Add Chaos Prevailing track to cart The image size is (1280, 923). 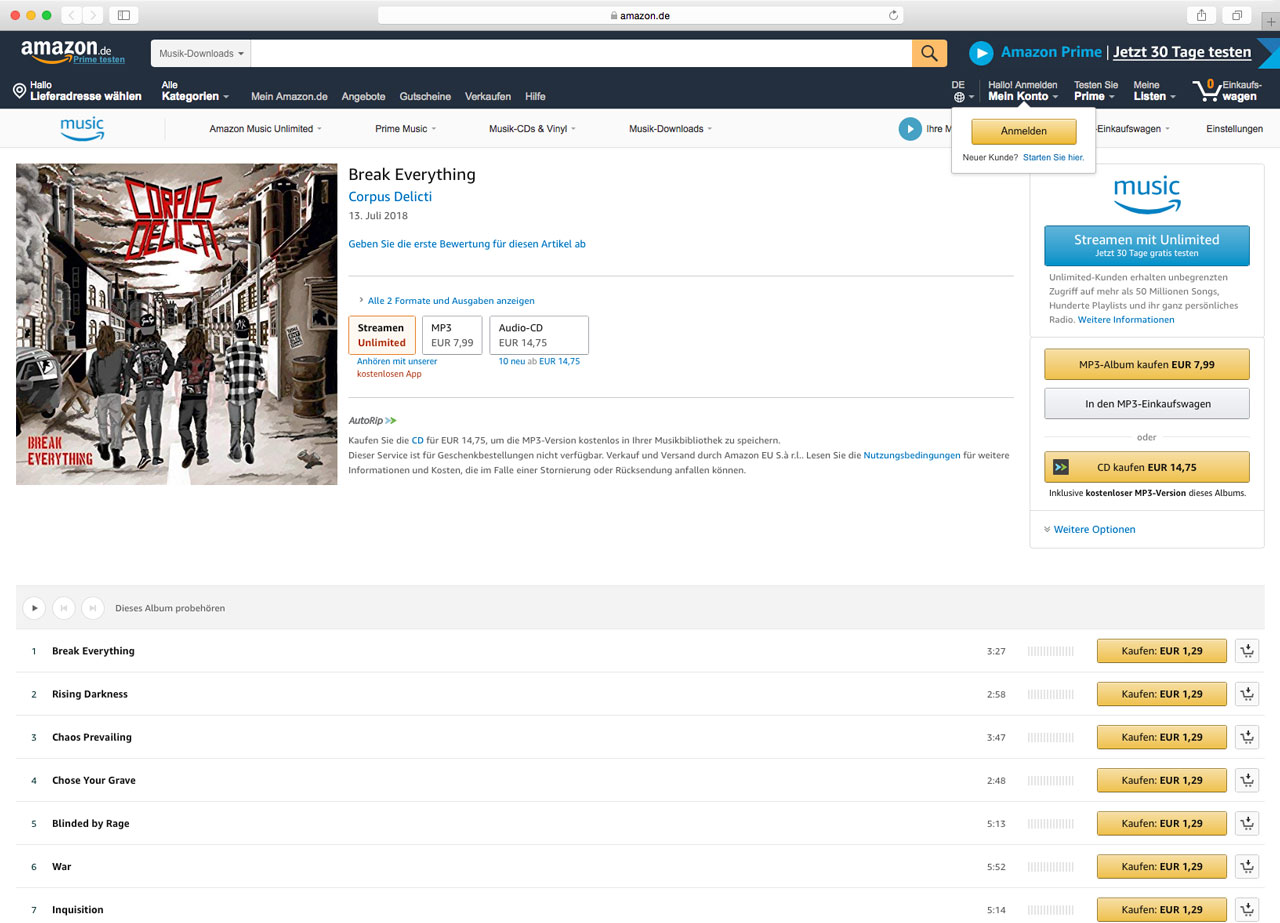point(1247,737)
